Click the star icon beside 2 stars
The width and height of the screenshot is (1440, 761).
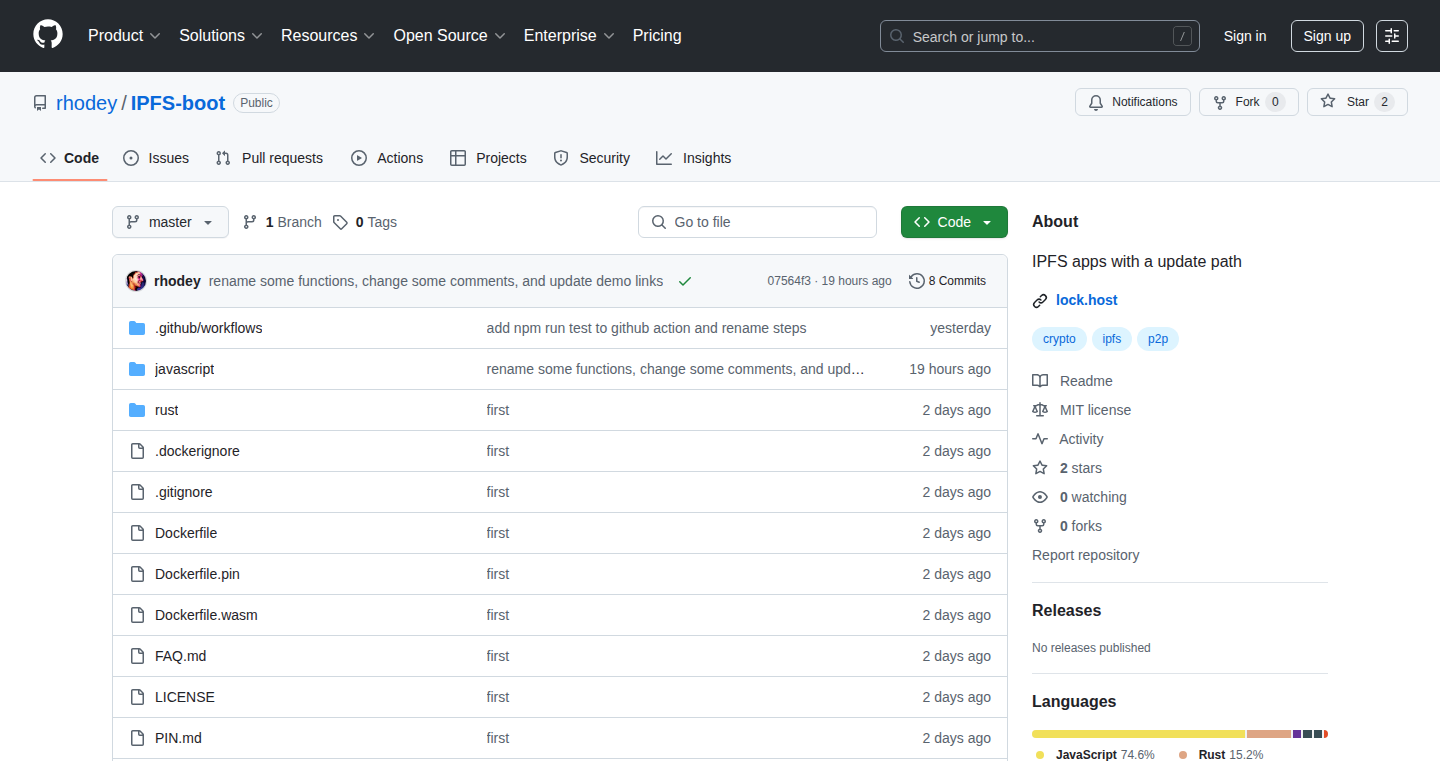pos(1040,468)
